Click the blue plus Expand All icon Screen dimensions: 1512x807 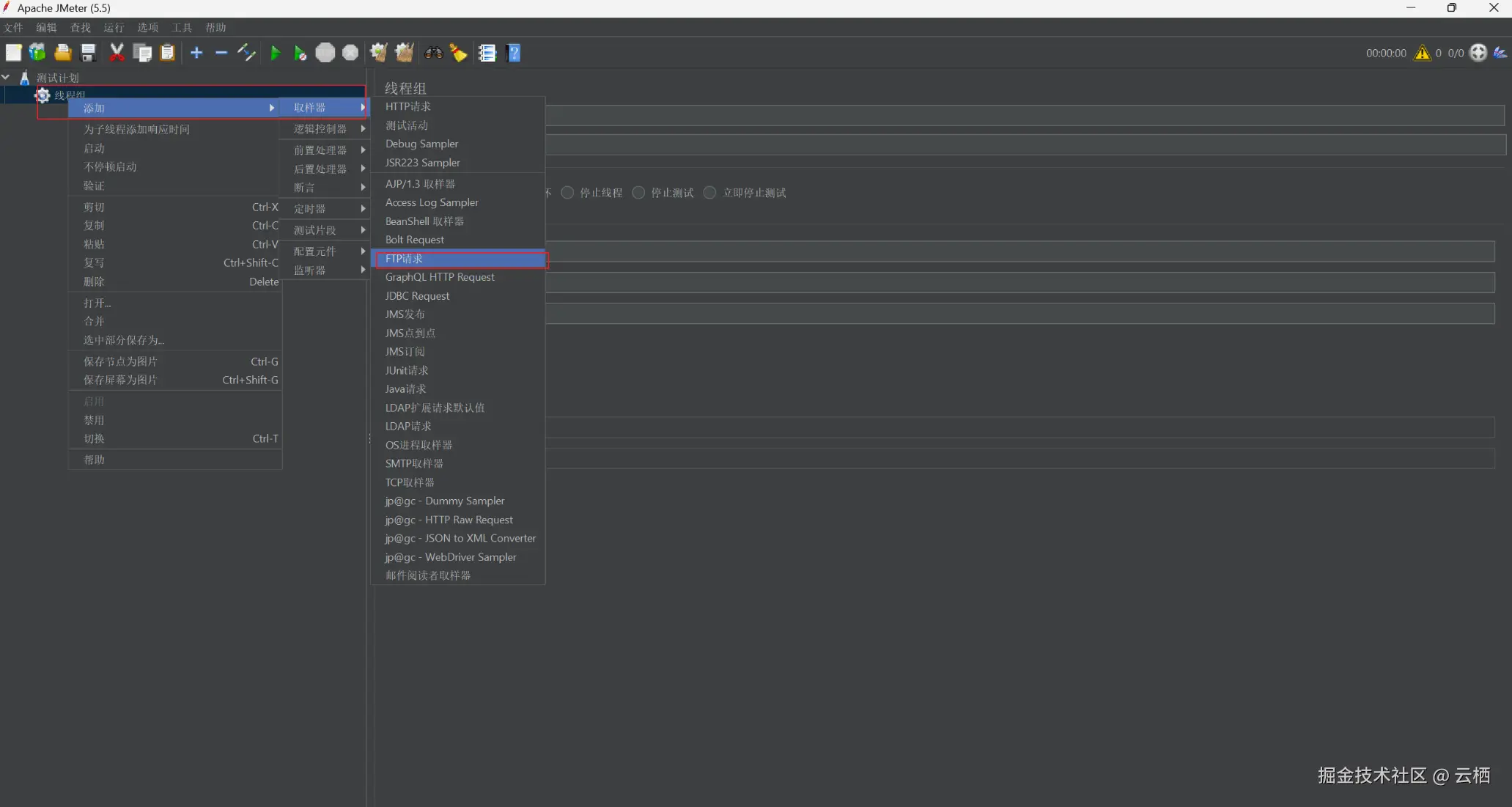pos(196,53)
